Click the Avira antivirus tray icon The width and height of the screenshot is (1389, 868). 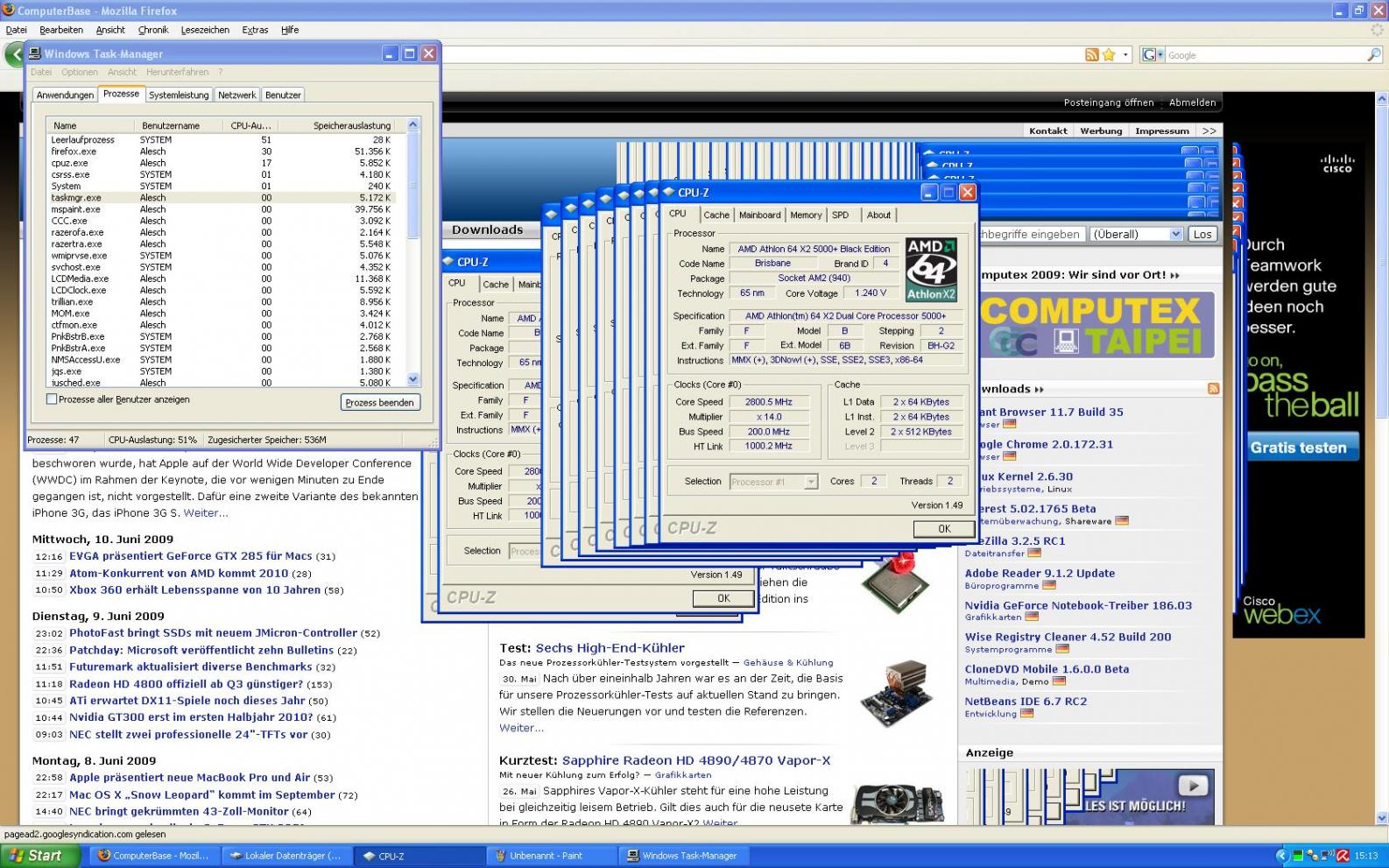point(1342,856)
